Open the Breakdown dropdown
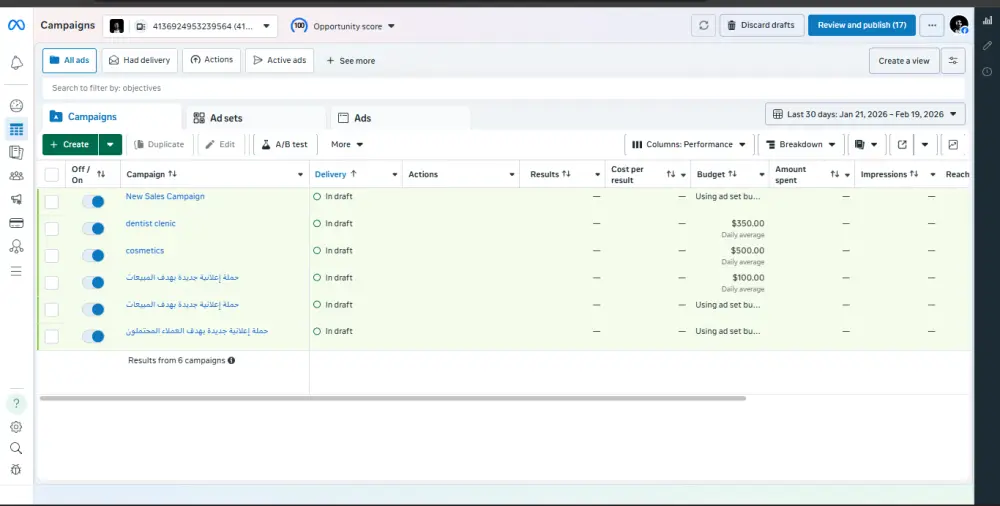The width and height of the screenshot is (1000, 506). coord(800,144)
